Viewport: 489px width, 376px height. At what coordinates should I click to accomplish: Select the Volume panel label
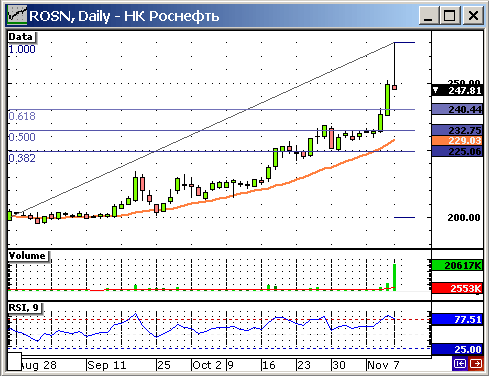(28, 256)
